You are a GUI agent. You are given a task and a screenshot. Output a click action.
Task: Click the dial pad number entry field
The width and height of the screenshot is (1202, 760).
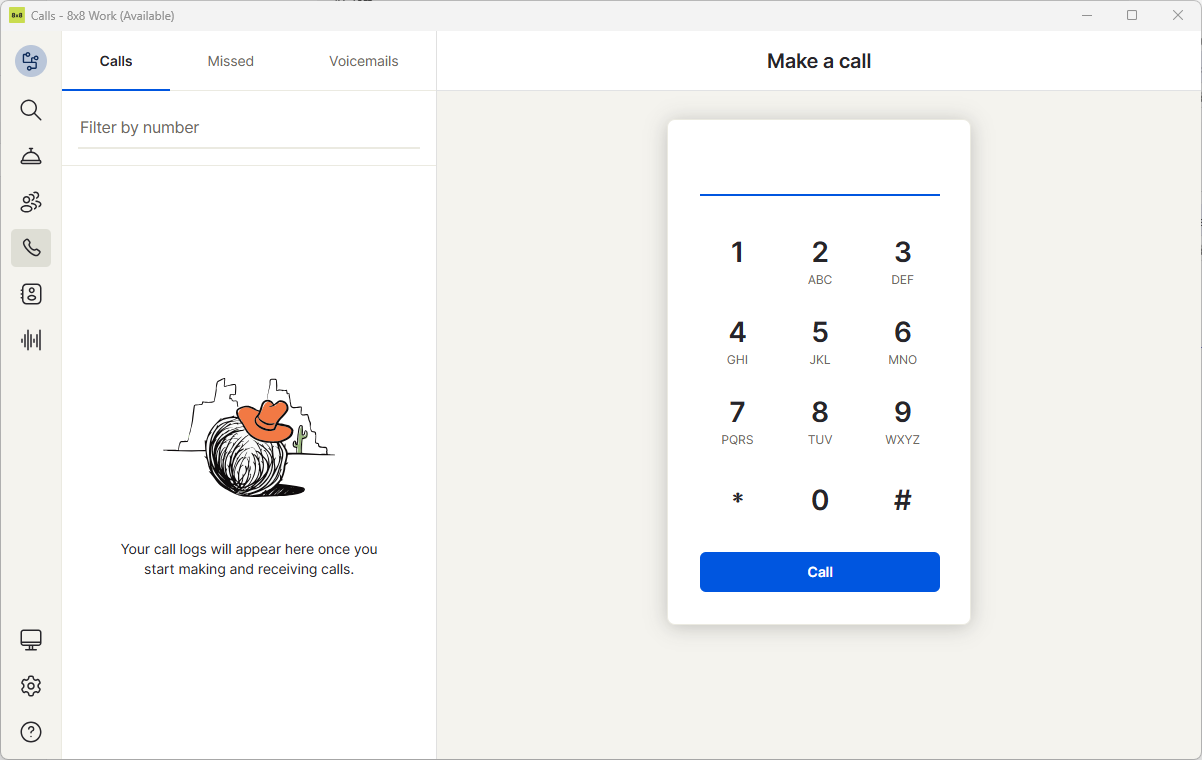(x=820, y=172)
